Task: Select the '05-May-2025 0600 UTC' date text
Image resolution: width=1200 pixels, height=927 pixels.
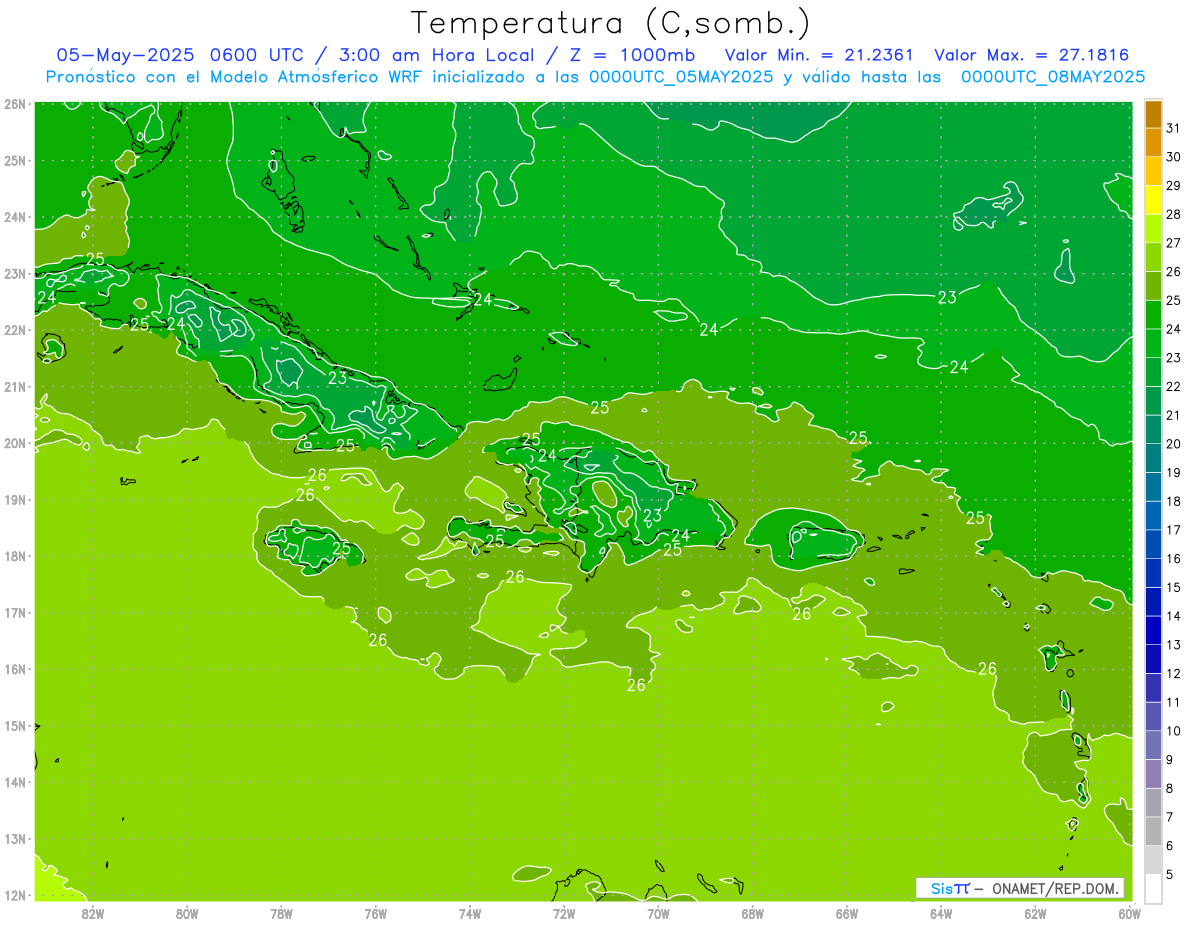Action: [179, 55]
